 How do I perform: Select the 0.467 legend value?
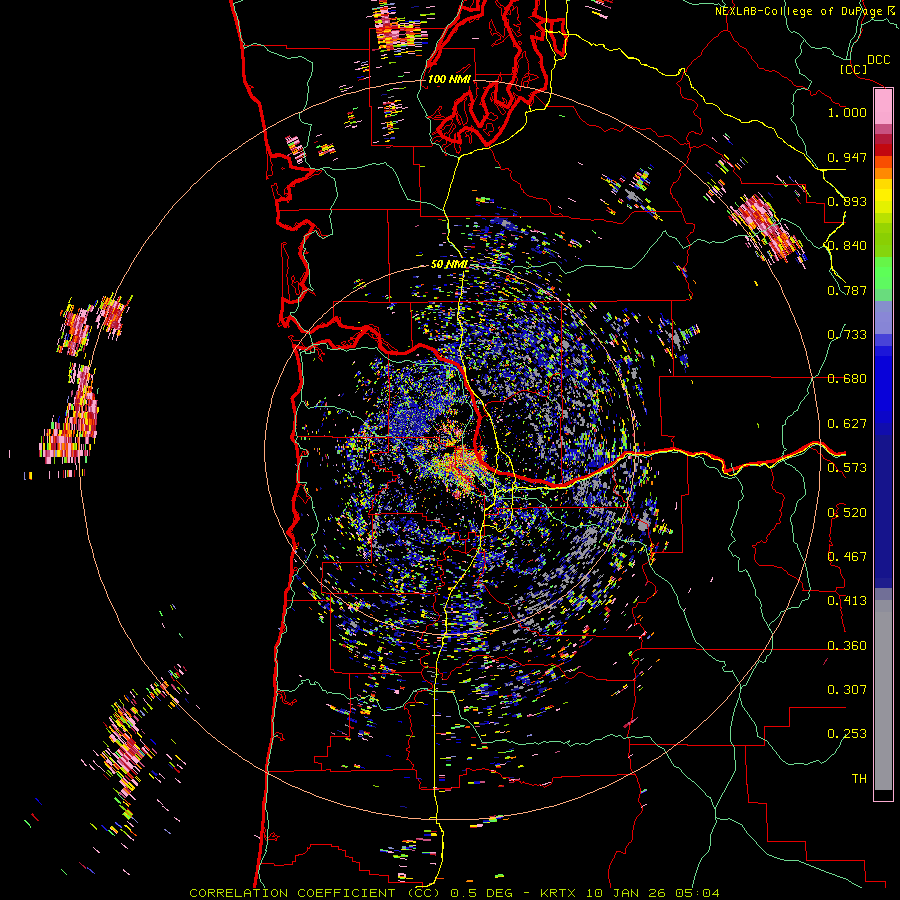click(x=847, y=557)
